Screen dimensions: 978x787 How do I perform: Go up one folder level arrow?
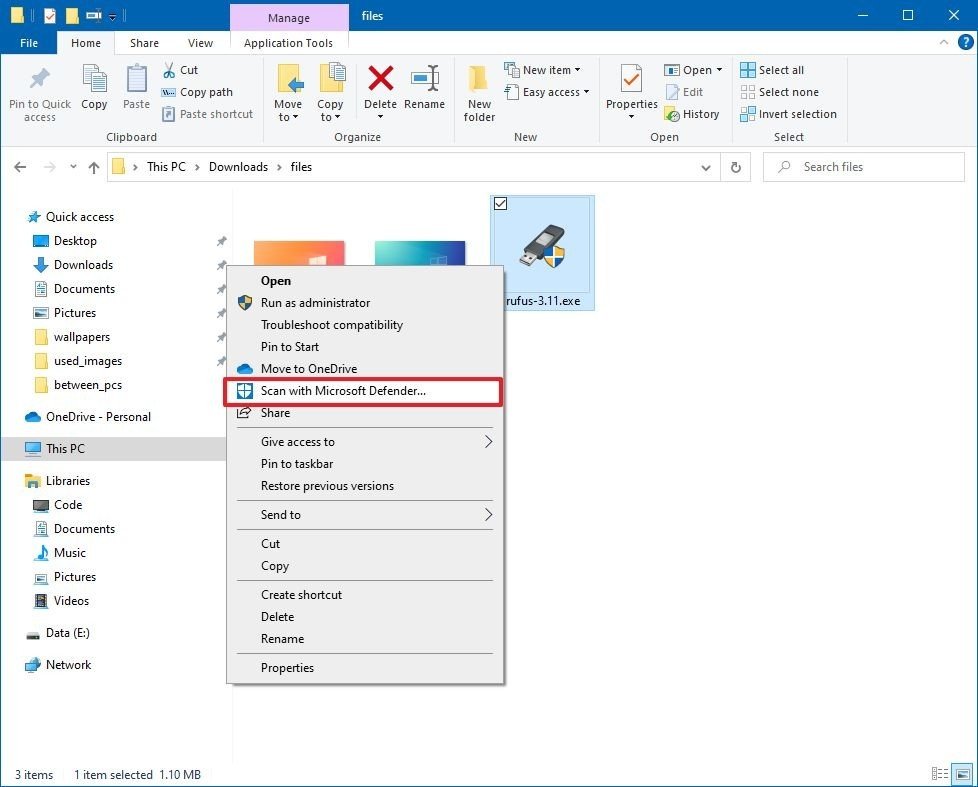pyautogui.click(x=94, y=167)
